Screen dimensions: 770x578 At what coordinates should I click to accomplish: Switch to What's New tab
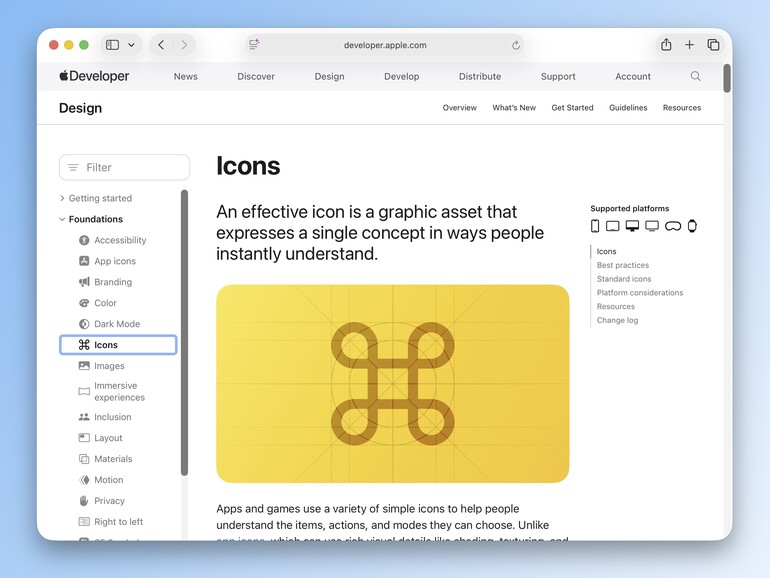(x=514, y=108)
